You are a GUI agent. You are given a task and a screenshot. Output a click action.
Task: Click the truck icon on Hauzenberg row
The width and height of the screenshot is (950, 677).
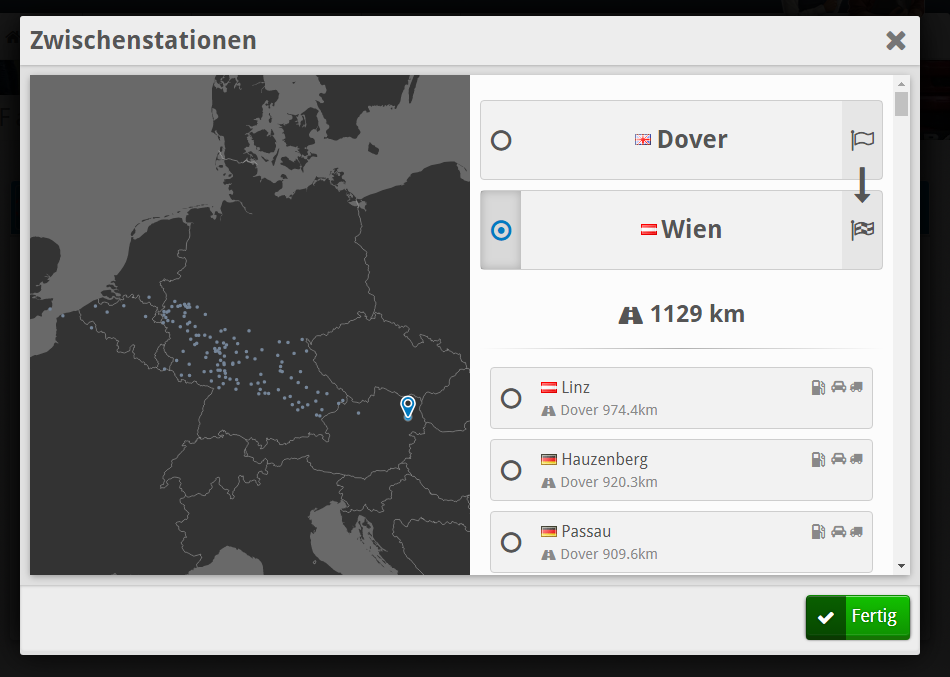(856, 459)
